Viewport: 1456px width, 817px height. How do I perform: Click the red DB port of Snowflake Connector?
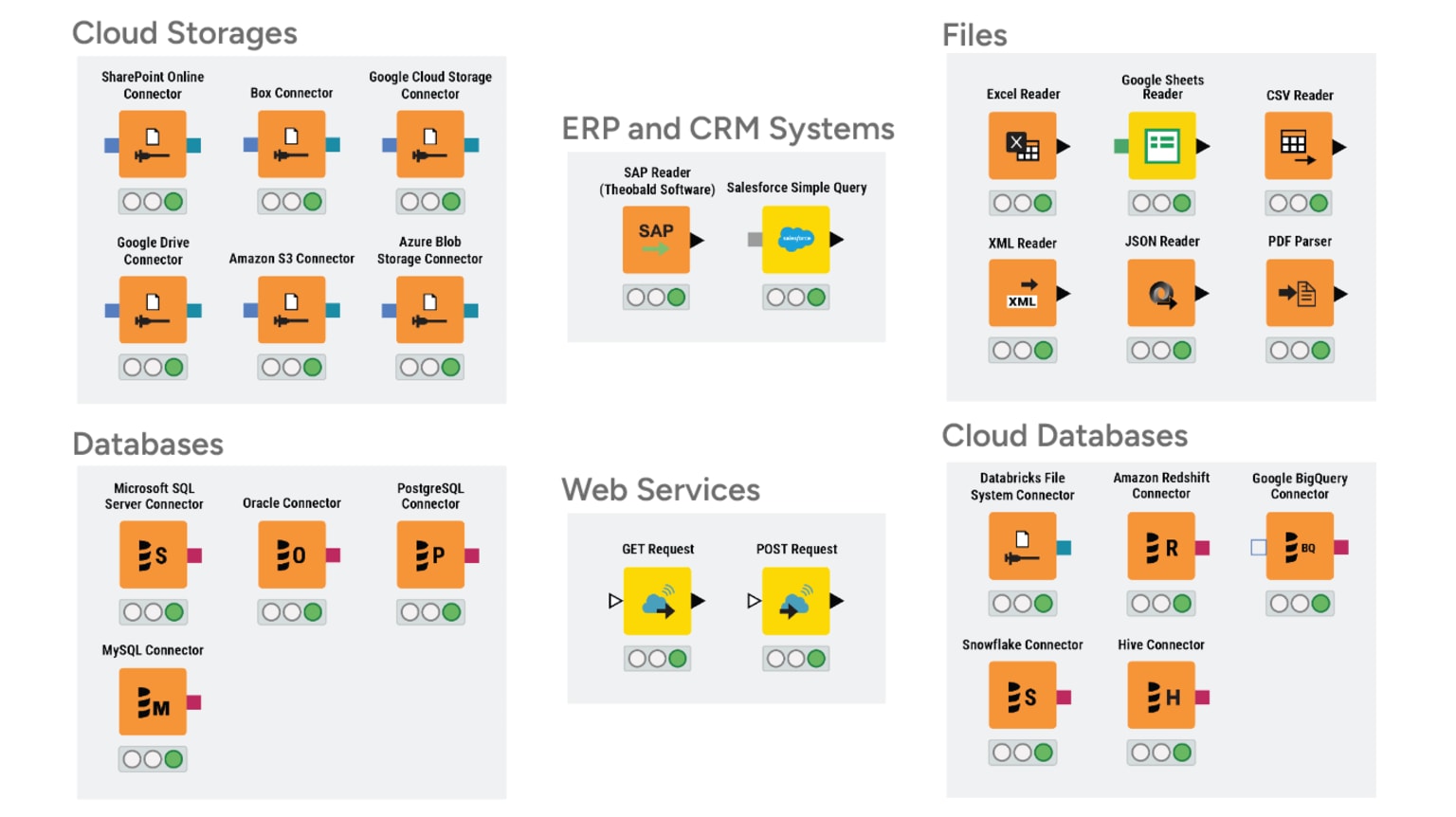1064,697
